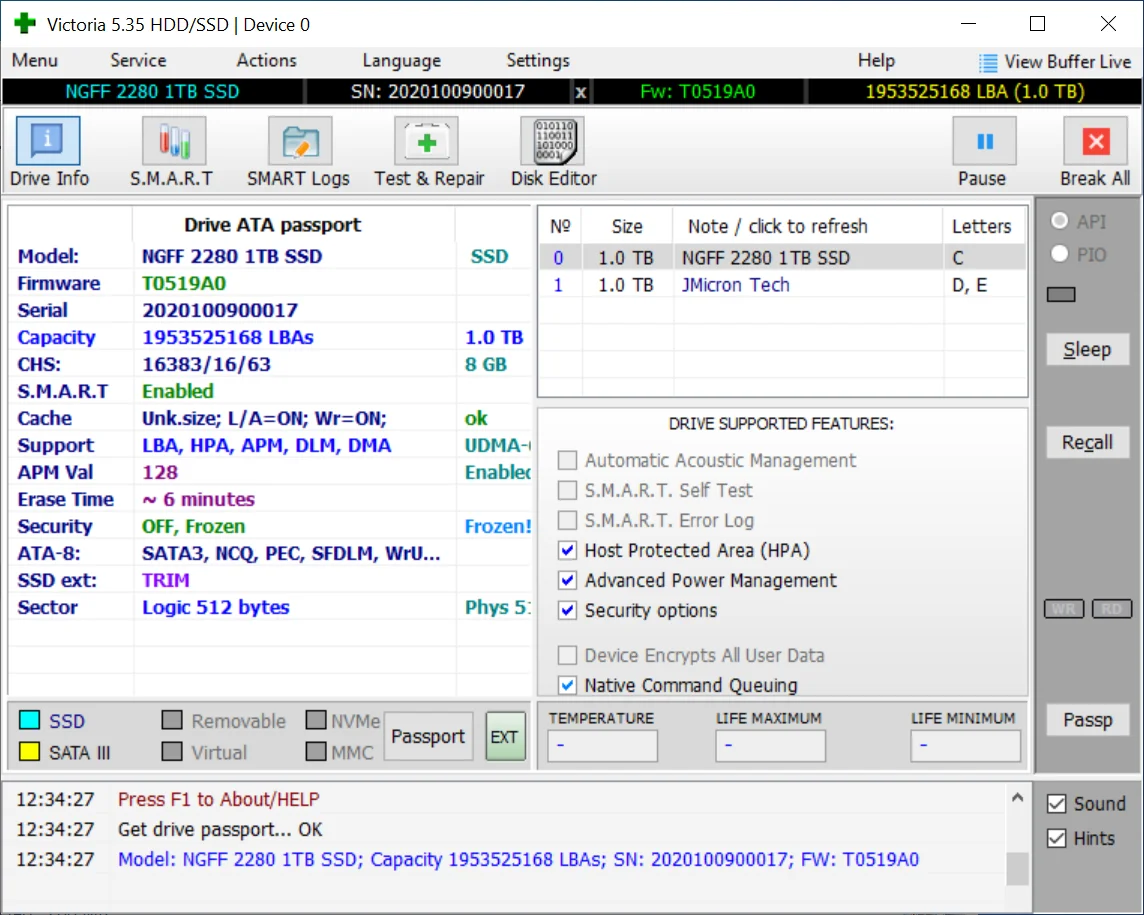
Task: Click the green EXT button
Action: click(x=505, y=737)
